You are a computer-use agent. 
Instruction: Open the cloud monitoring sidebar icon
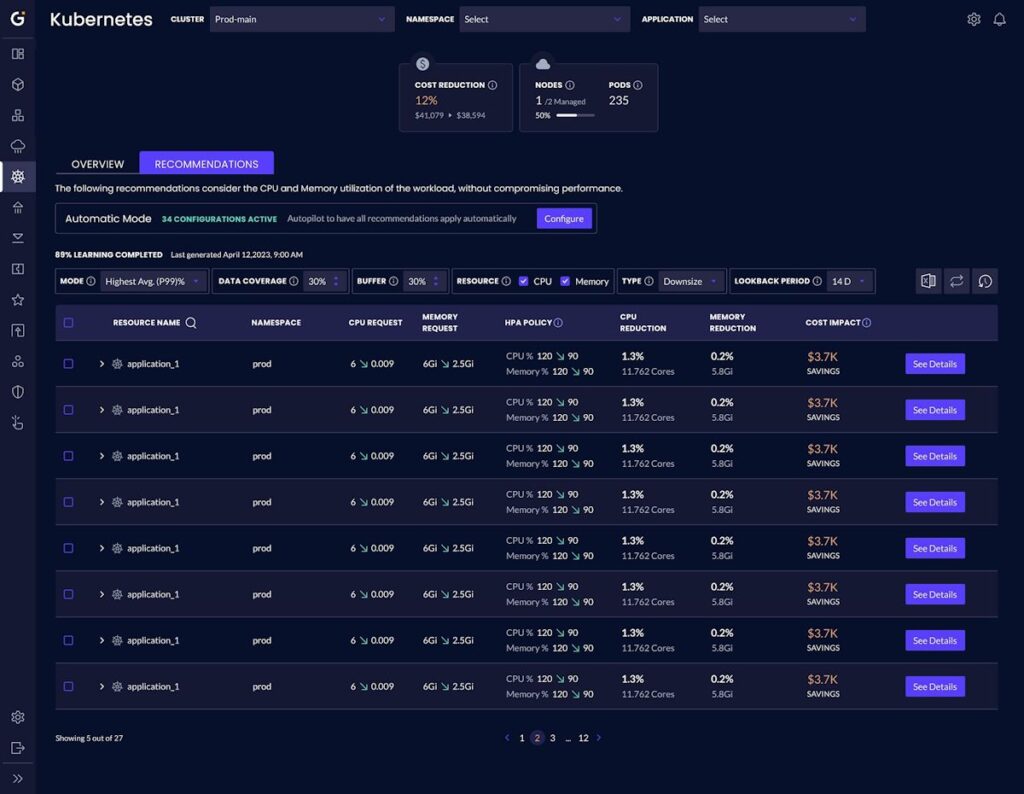[x=17, y=145]
